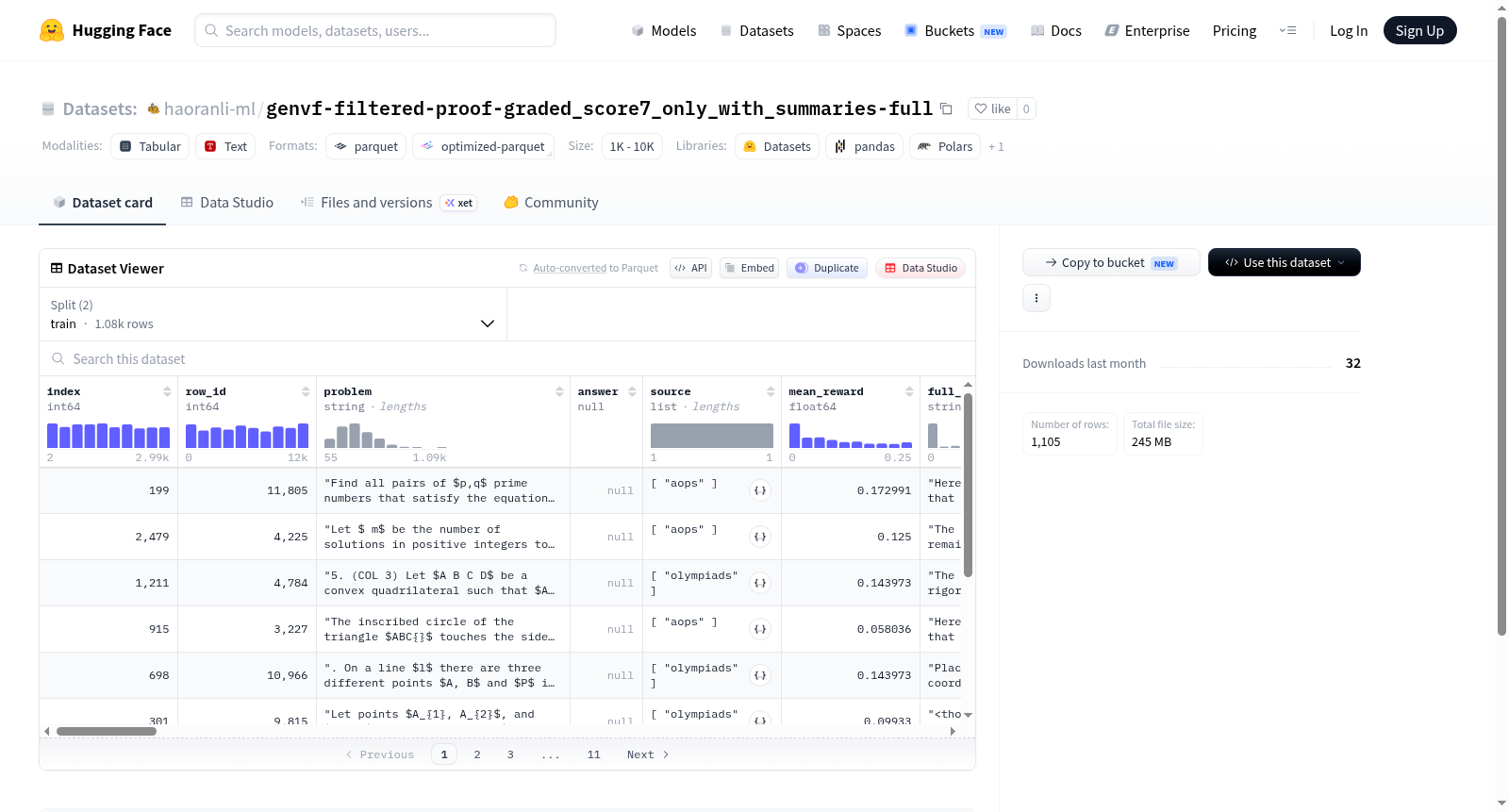Go to page 11 of results
This screenshot has width=1509, height=812.
(593, 754)
